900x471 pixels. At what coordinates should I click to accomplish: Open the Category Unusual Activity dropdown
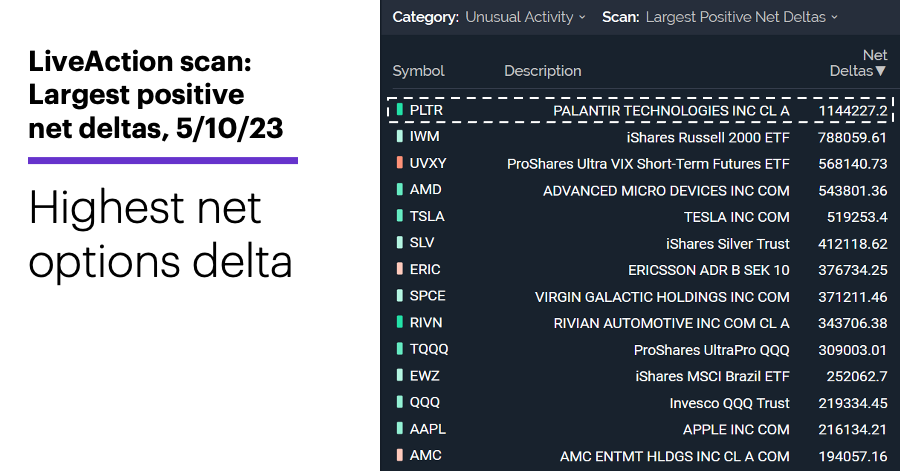tap(525, 17)
